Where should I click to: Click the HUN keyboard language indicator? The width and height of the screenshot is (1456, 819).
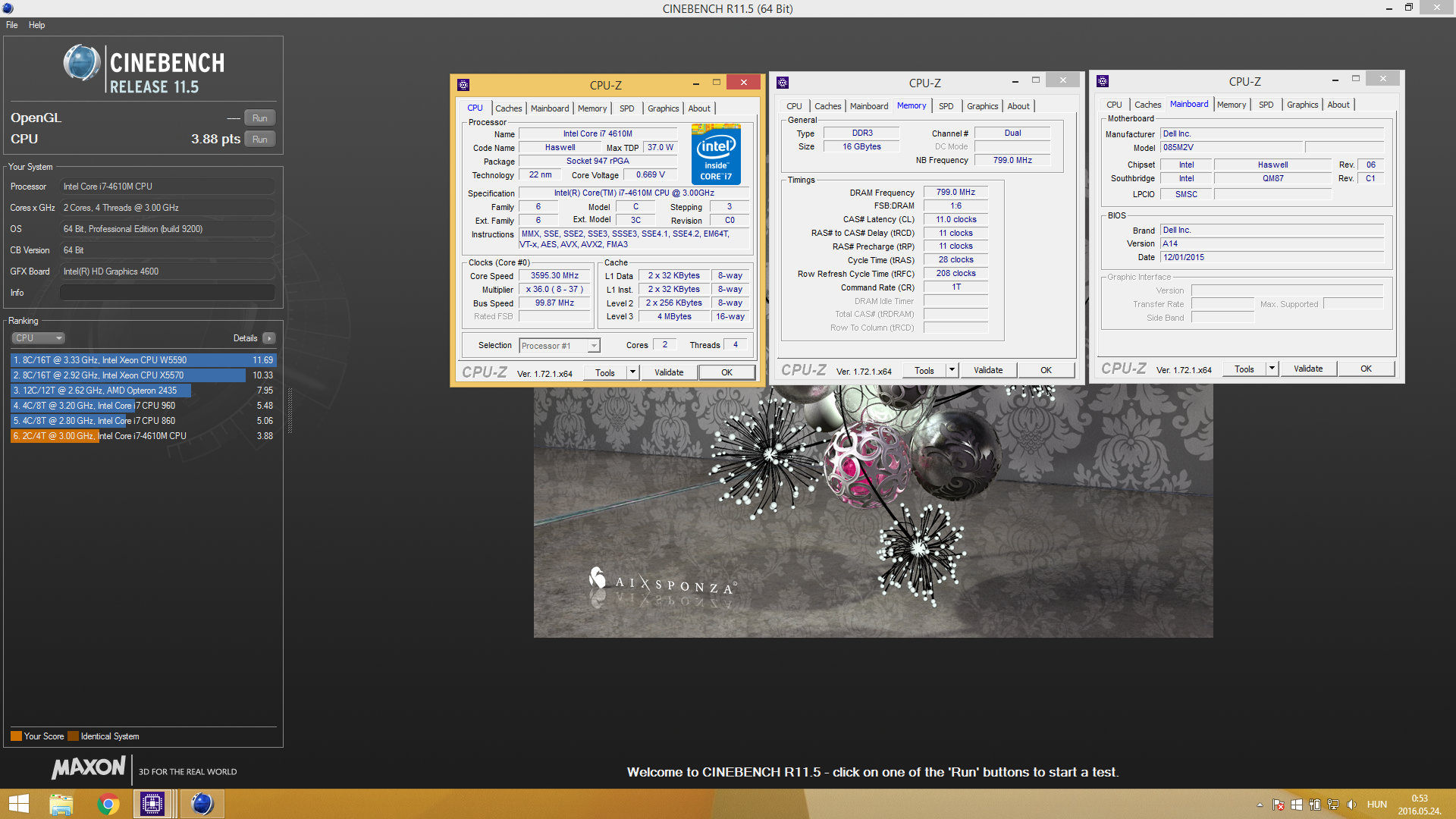(x=1377, y=805)
